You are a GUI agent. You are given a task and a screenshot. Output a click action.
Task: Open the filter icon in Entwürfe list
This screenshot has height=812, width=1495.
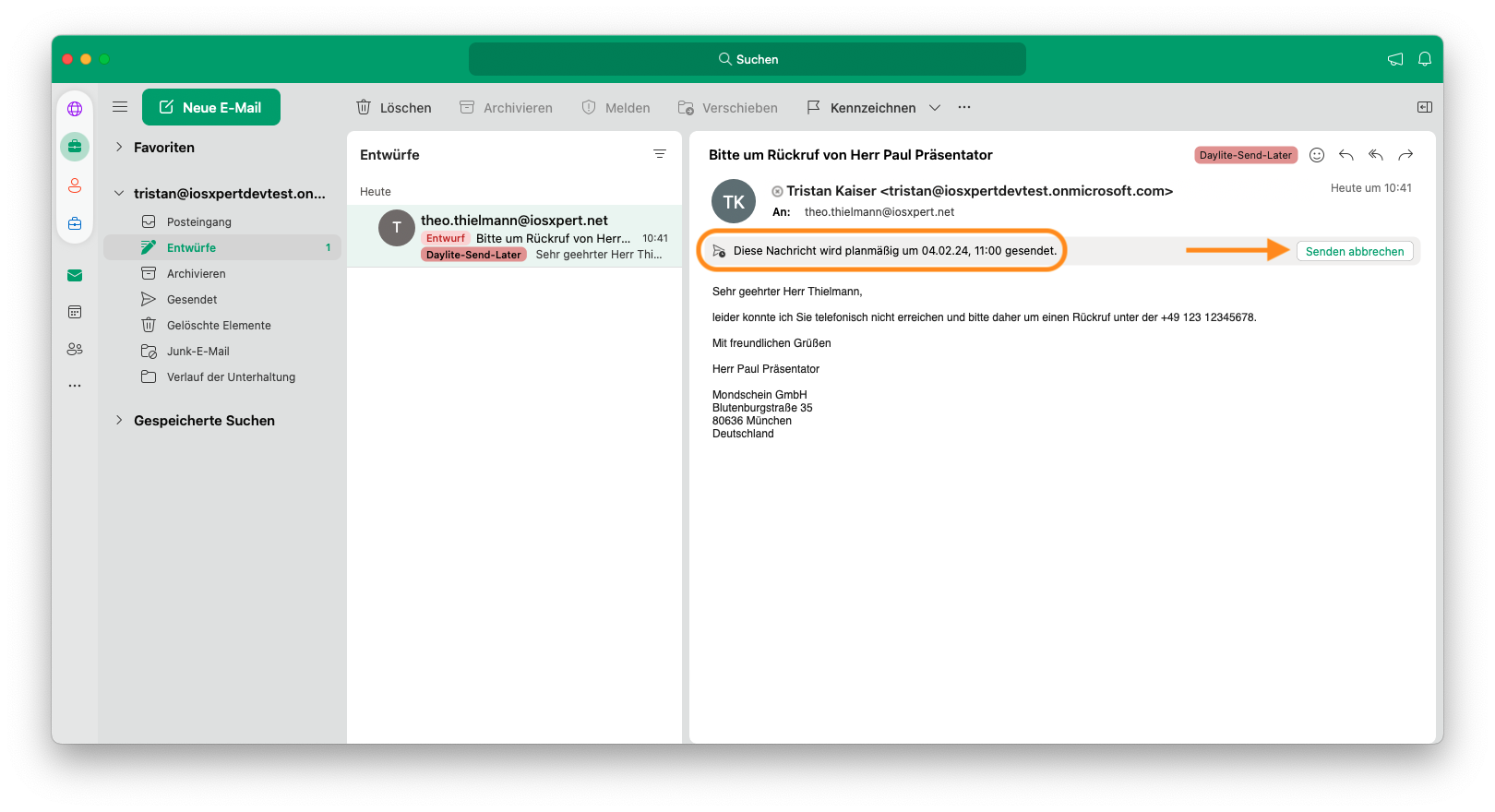660,154
